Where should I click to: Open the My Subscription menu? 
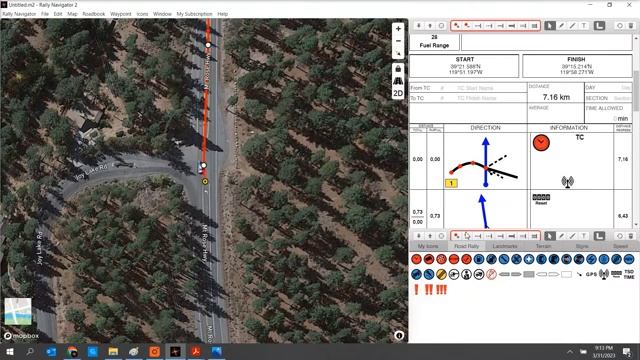[x=194, y=14]
